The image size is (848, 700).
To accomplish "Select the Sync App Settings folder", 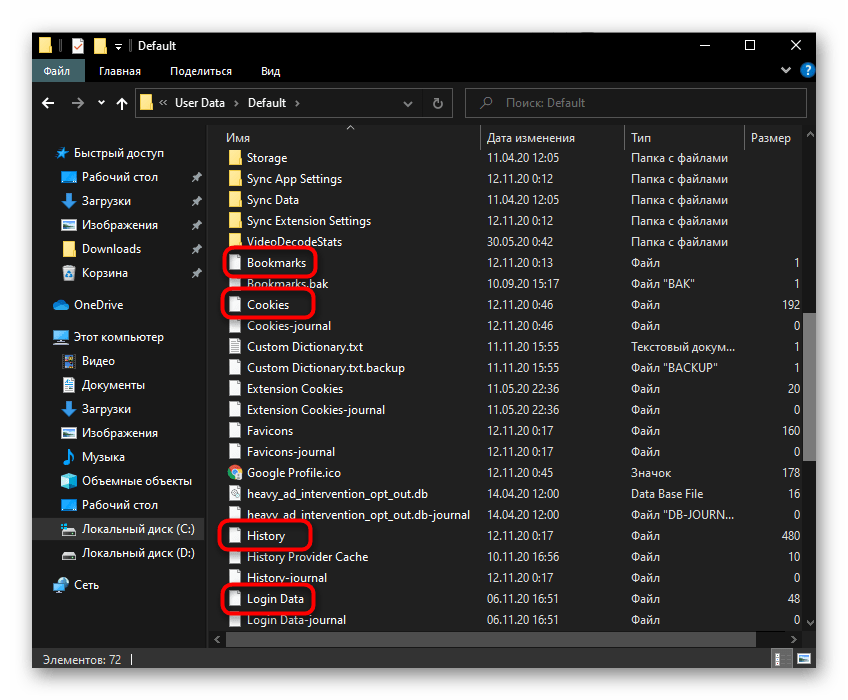I will click(x=294, y=179).
